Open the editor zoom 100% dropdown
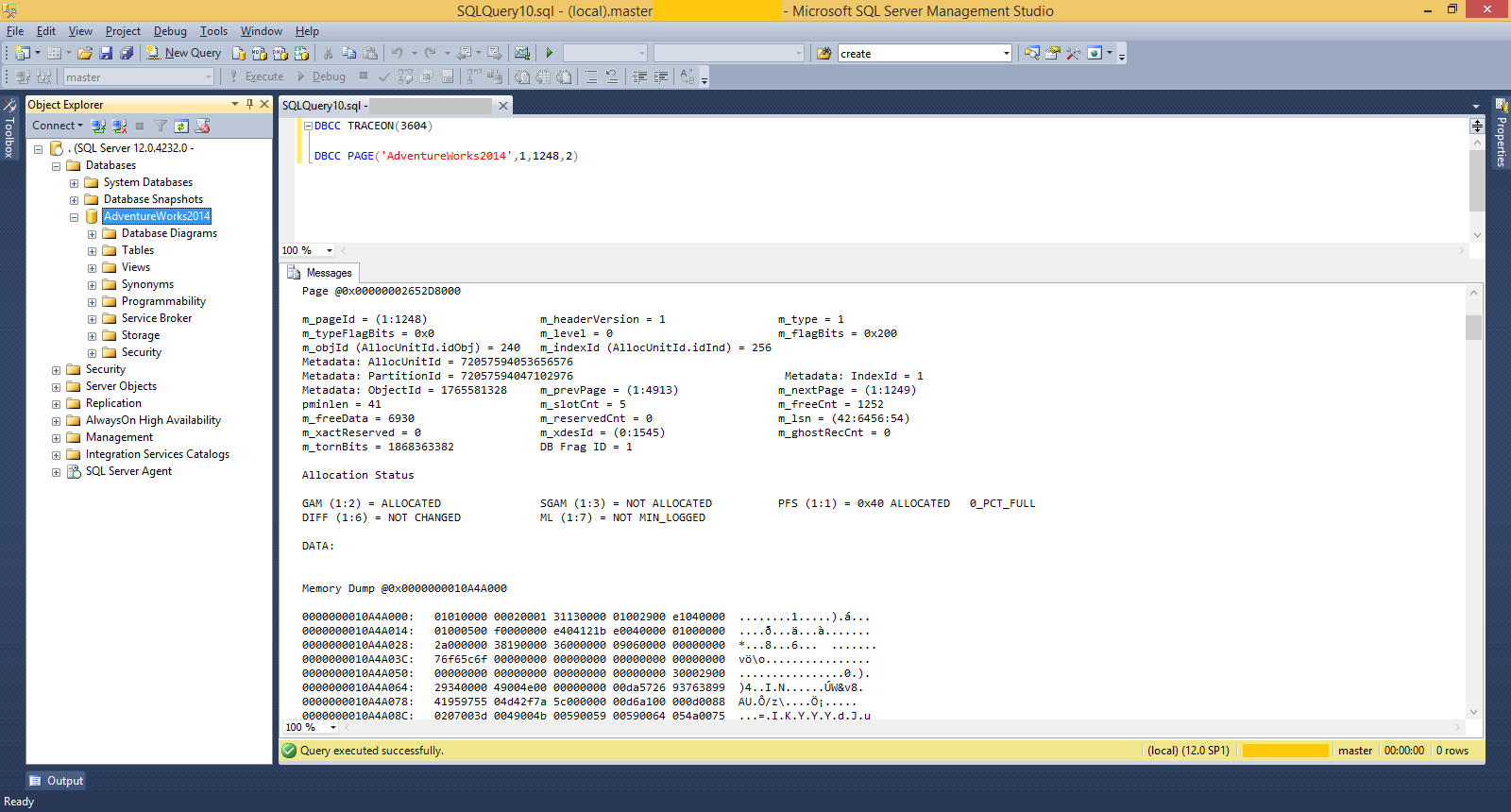 tap(330, 250)
